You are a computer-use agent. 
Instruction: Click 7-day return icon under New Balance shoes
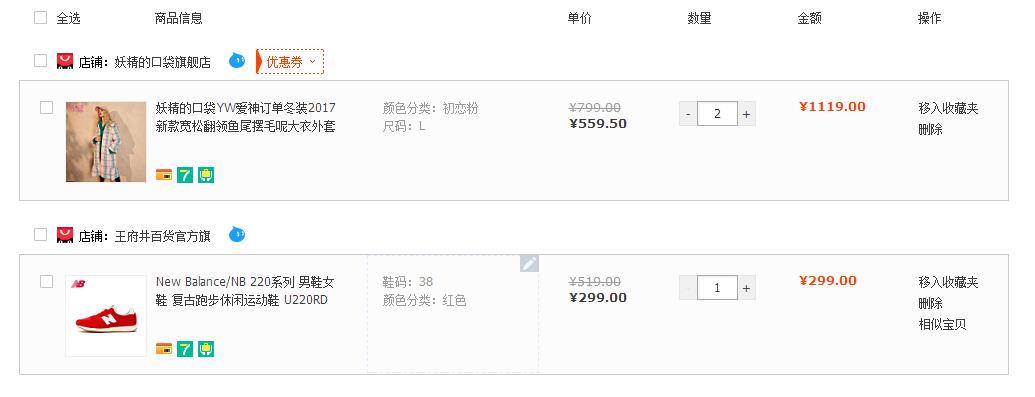pyautogui.click(x=185, y=349)
